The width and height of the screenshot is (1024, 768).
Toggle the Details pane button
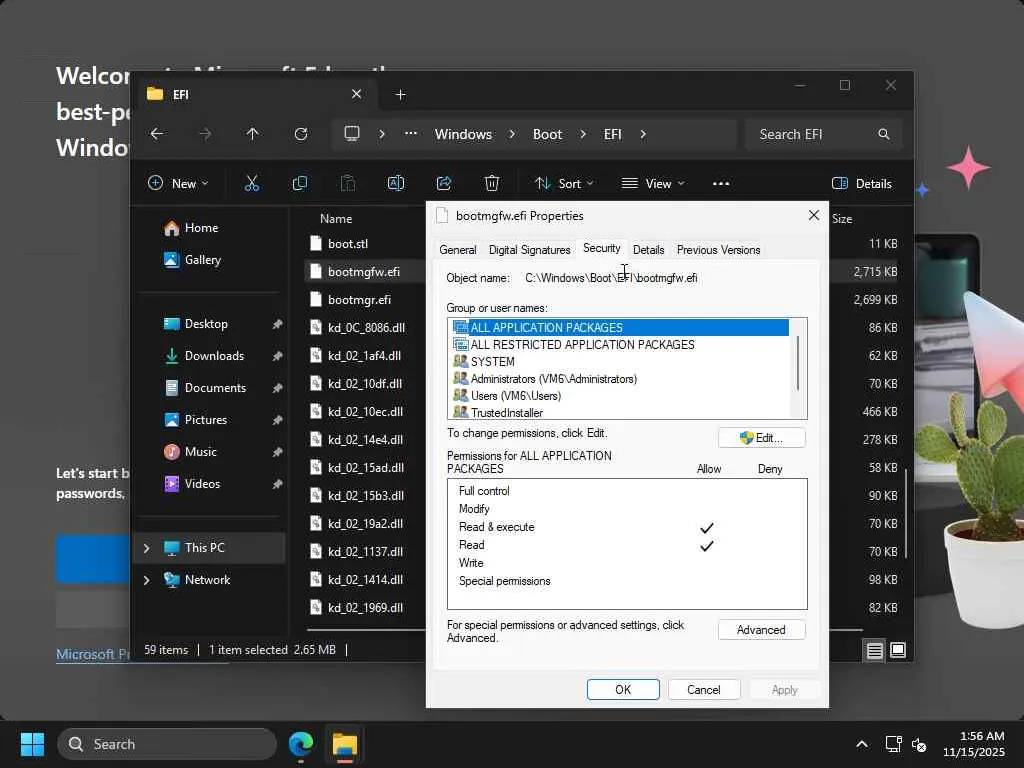click(862, 184)
